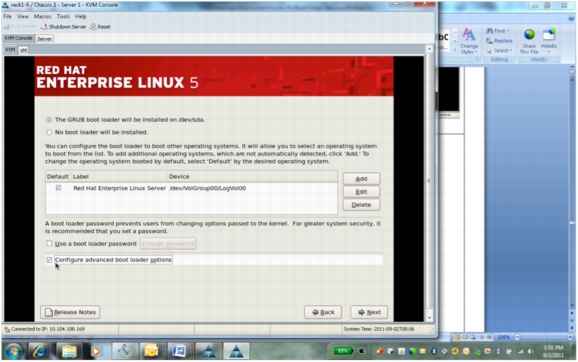Click the Edit button
This screenshot has width=578, height=362.
tap(361, 192)
